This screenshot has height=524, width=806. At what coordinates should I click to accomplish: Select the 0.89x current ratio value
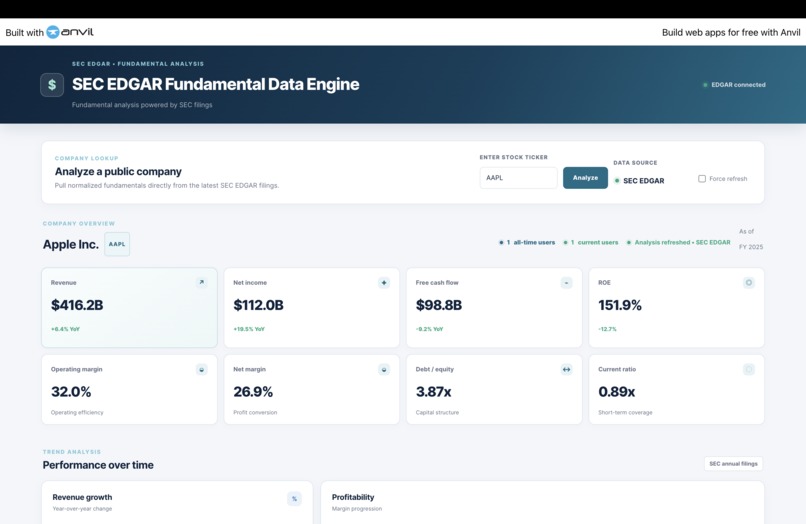pyautogui.click(x=617, y=392)
